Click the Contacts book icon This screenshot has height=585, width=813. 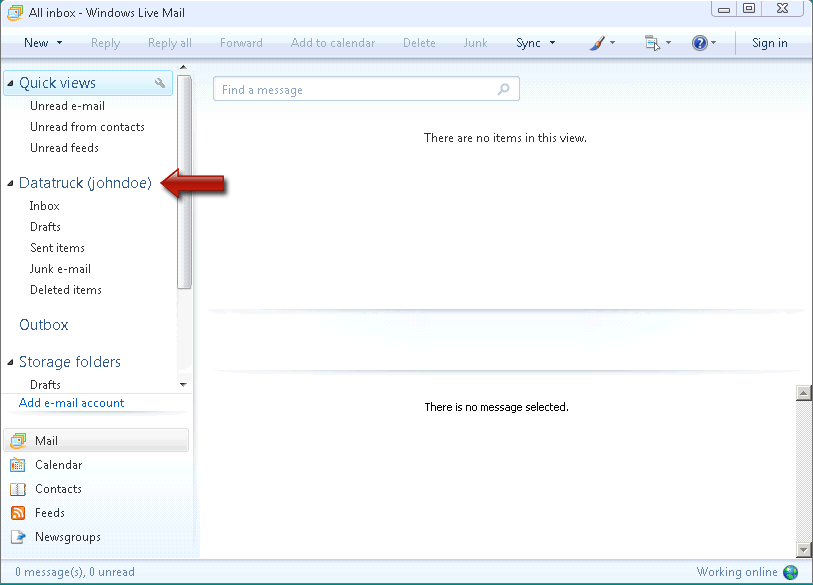[18, 489]
